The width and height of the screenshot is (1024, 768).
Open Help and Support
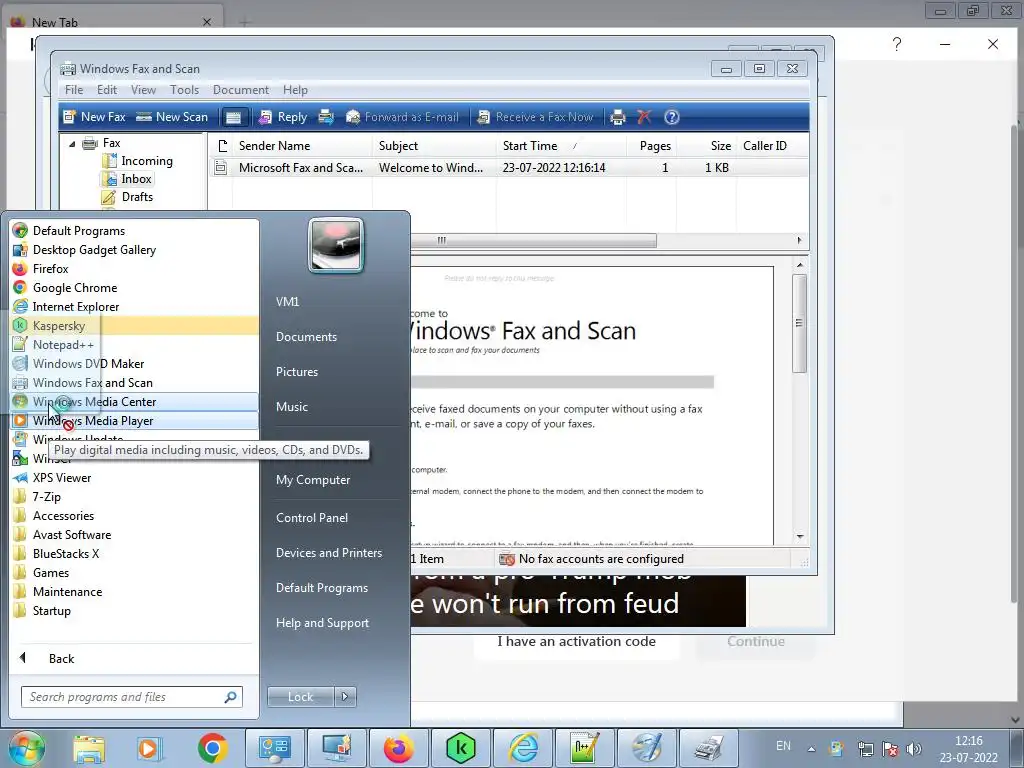coord(322,623)
